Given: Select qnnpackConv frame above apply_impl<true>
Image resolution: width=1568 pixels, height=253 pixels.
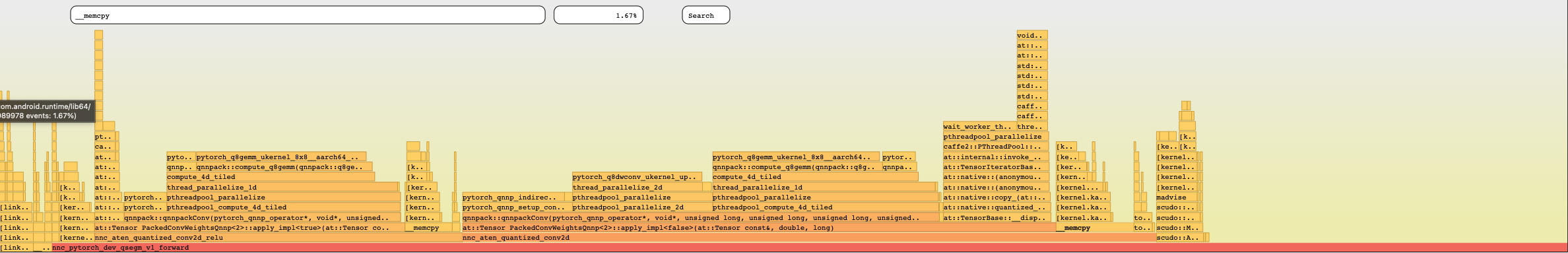Looking at the screenshot, I should (262, 218).
